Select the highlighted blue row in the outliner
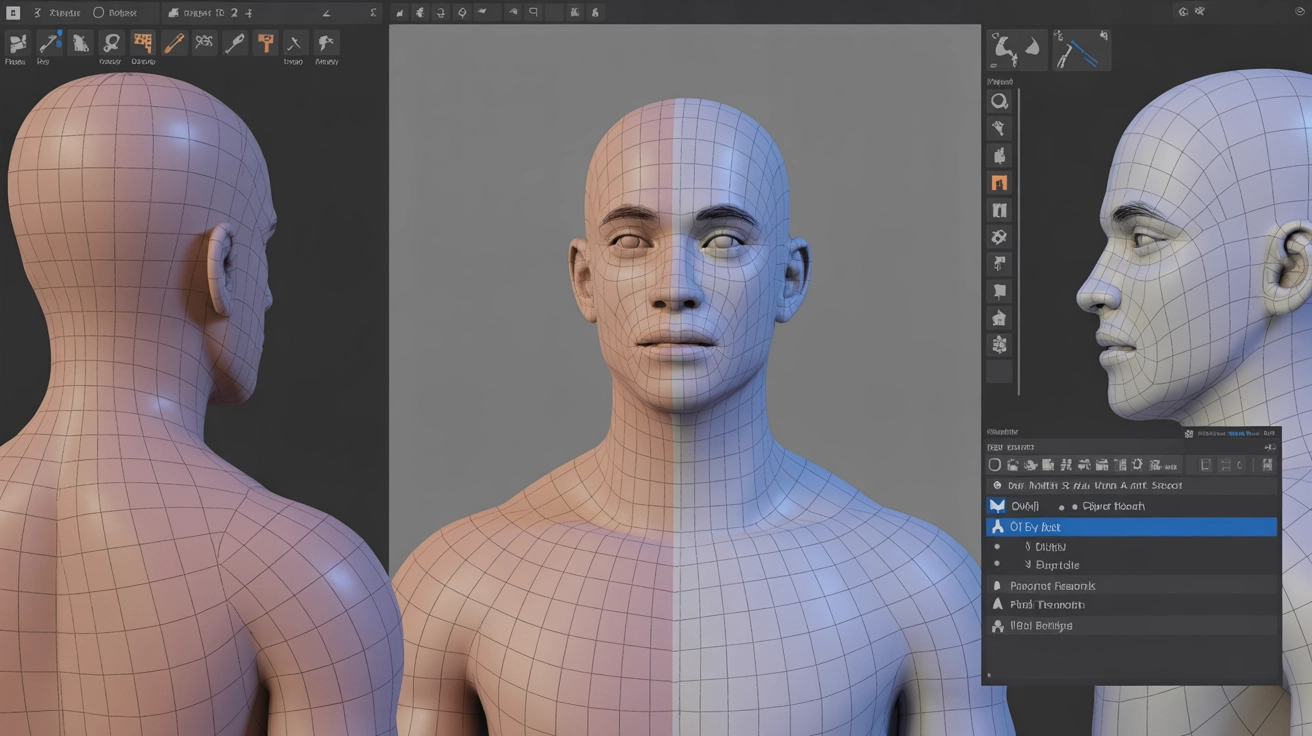 click(x=1132, y=527)
